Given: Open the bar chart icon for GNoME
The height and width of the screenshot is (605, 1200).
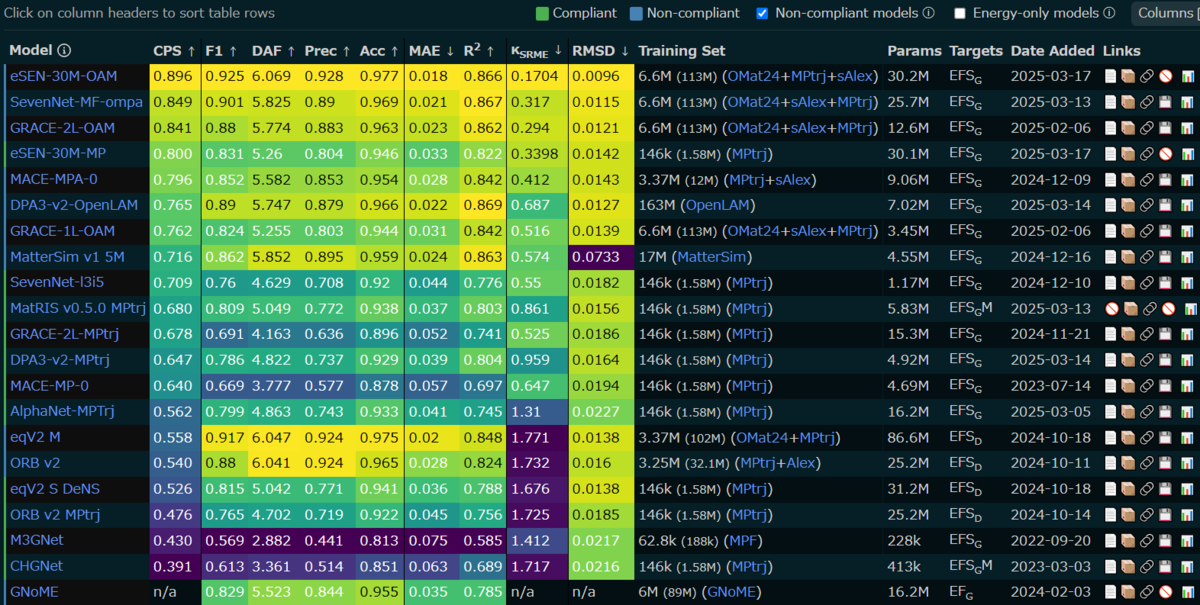Looking at the screenshot, I should (x=1187, y=591).
